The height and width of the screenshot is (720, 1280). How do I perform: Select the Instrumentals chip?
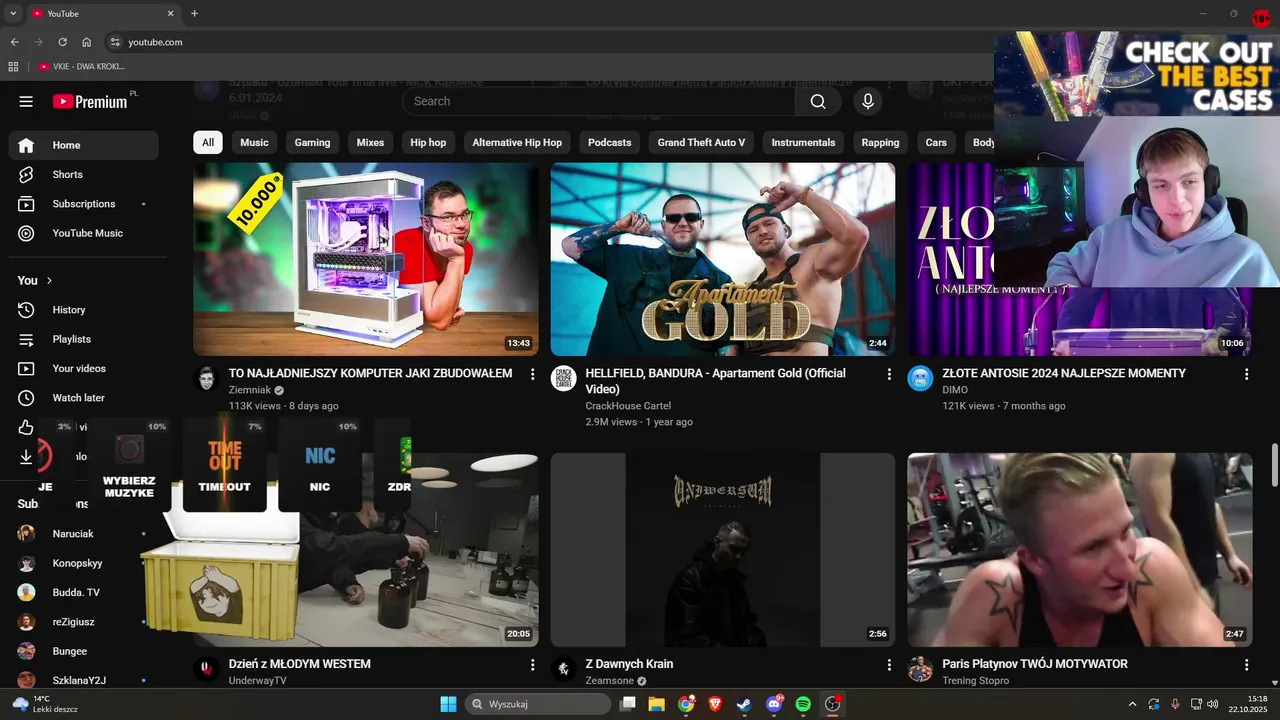tap(803, 142)
